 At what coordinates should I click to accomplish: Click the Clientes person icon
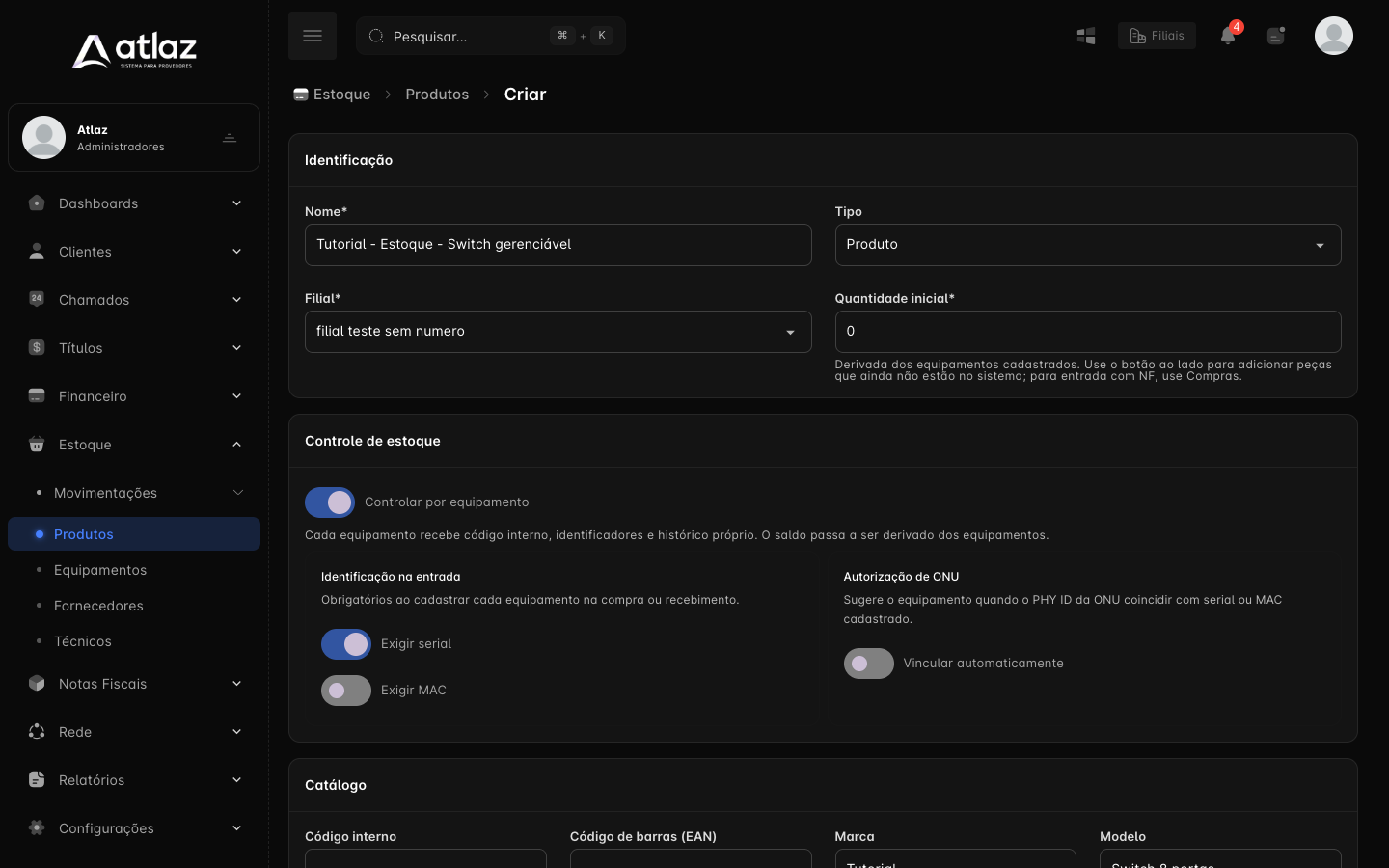37,251
